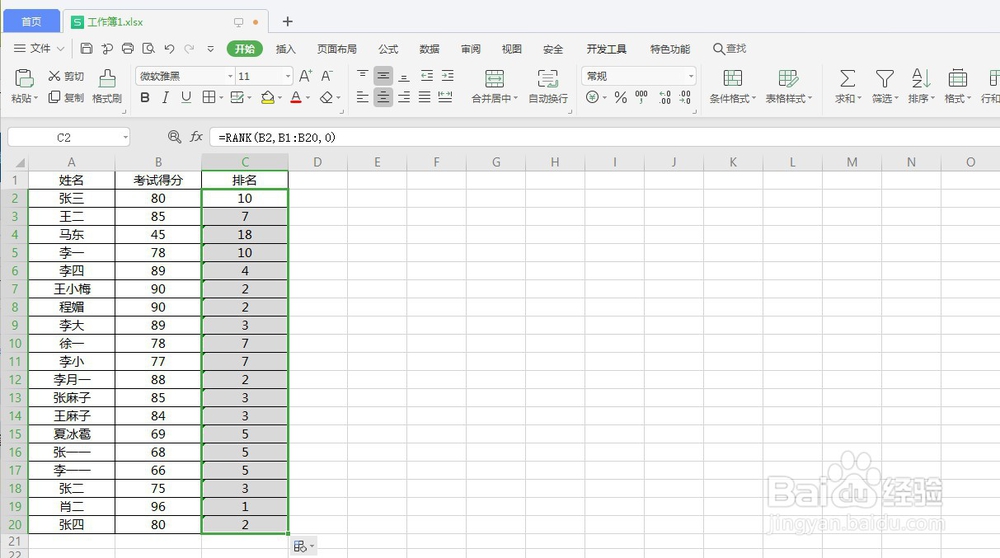Align text to top
This screenshot has width=1000, height=558.
[362, 76]
